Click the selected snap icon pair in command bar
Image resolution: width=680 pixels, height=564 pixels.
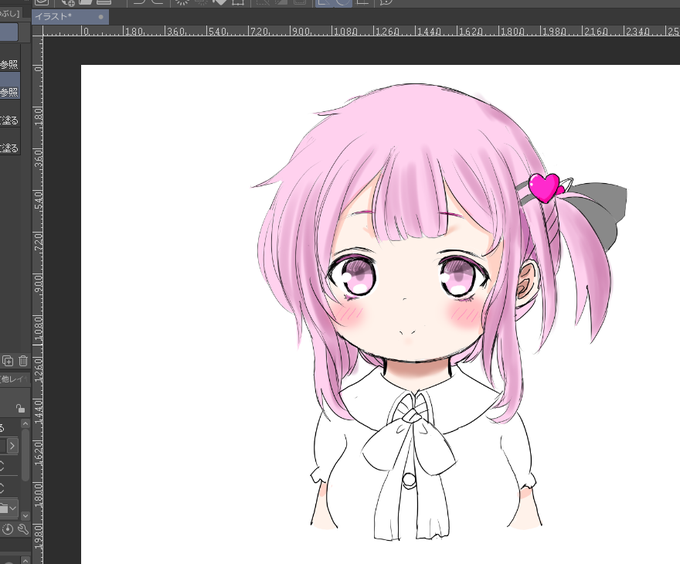pos(333,3)
